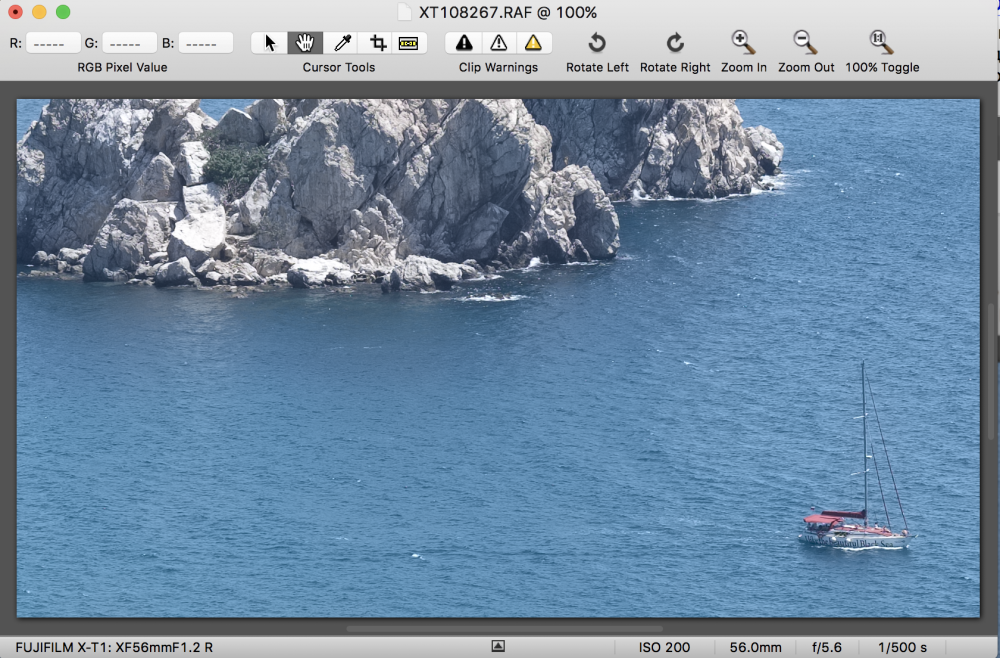
Task: Click the FUJIFILM X-T1 camera info text
Action: coord(114,647)
